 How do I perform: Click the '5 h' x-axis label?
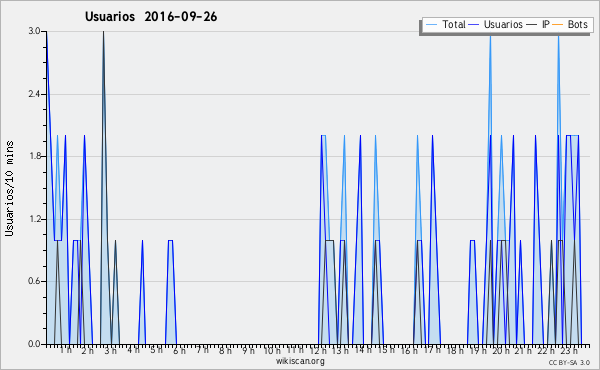pos(156,350)
